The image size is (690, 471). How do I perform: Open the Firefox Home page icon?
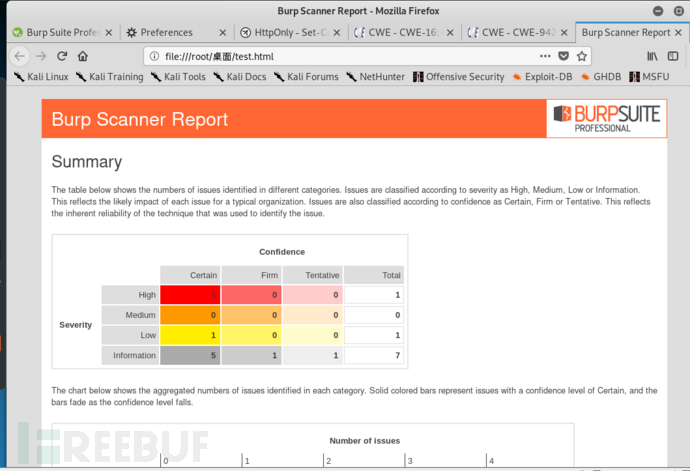(83, 56)
